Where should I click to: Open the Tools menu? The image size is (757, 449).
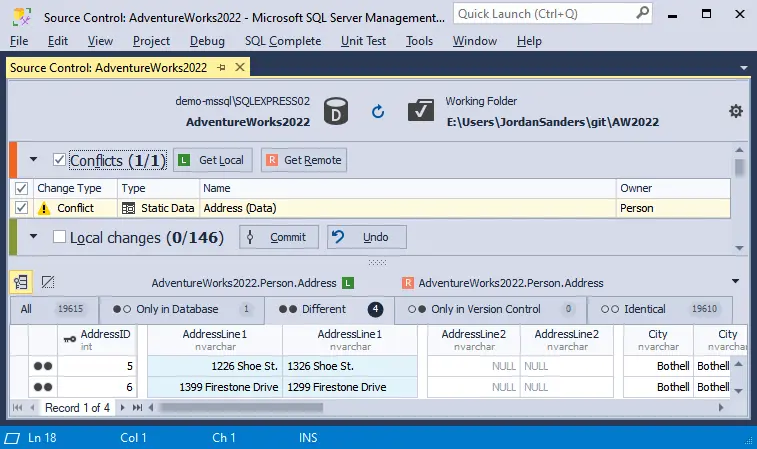point(419,41)
